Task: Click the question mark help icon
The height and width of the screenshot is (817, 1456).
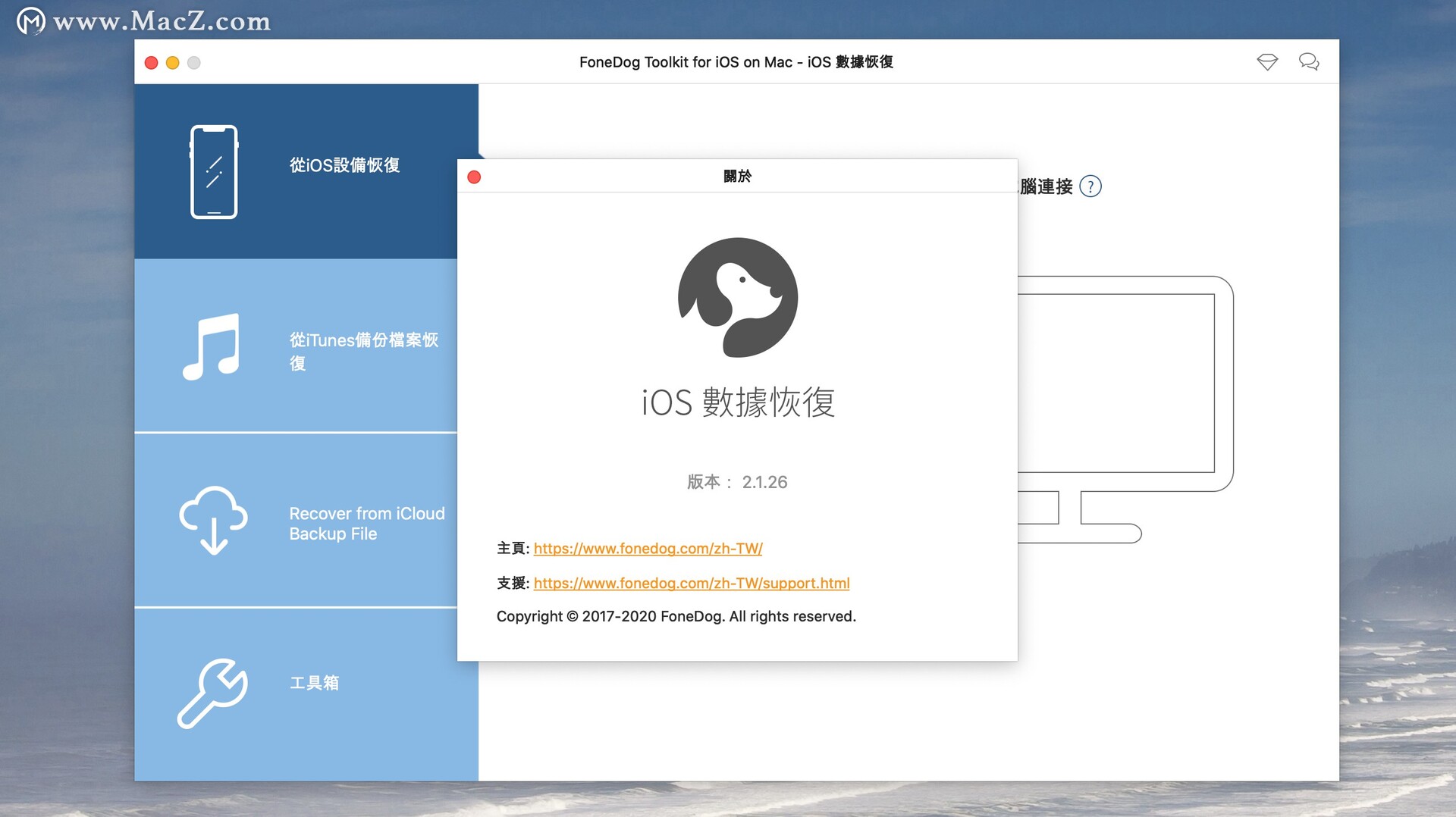Action: pyautogui.click(x=1090, y=186)
